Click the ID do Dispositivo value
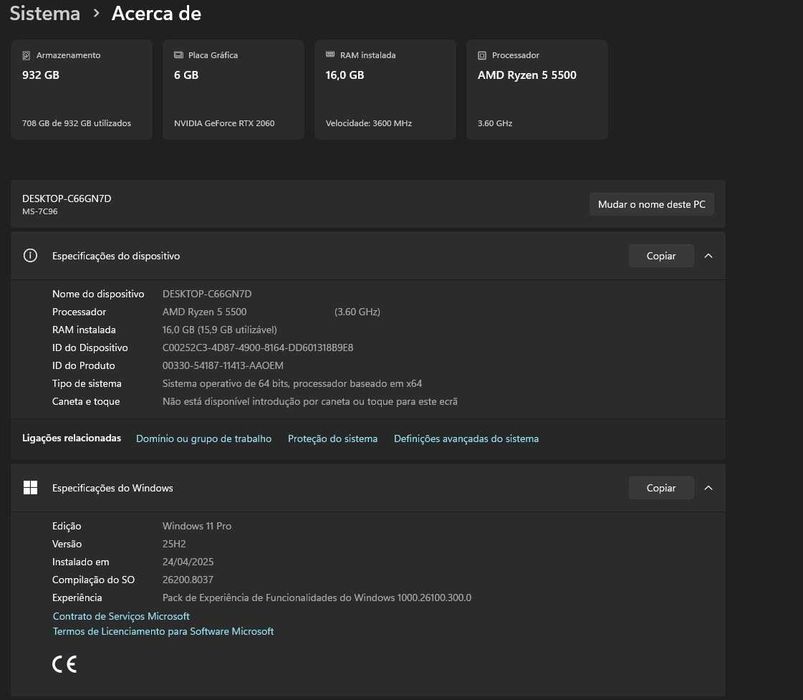The width and height of the screenshot is (803, 700). point(258,348)
